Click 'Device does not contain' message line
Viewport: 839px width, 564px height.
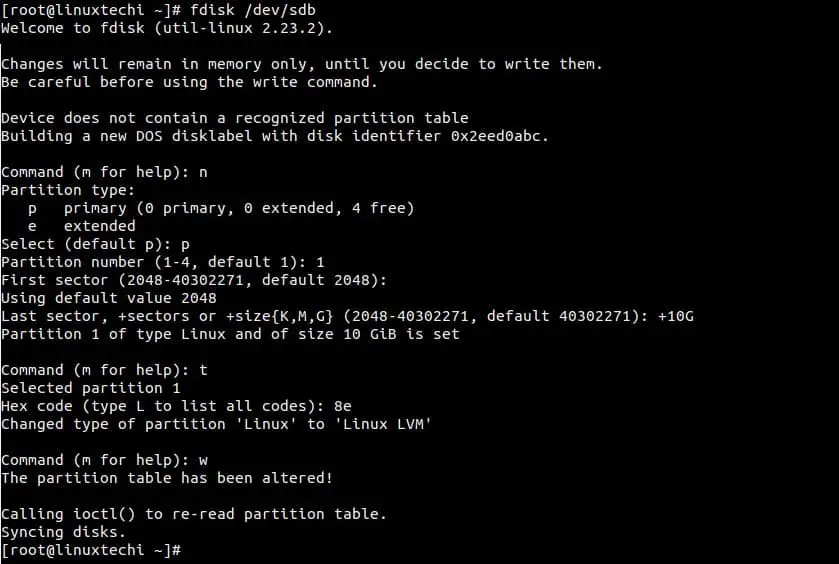pos(235,118)
